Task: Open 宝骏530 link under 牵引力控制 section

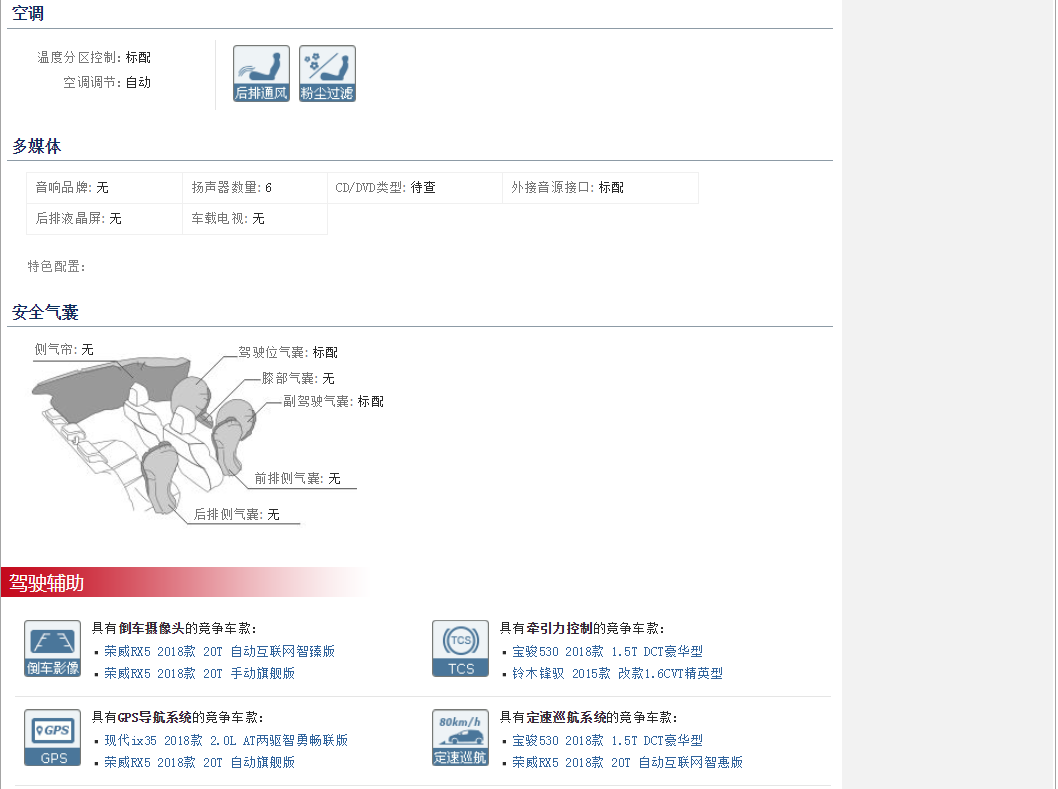Action: point(607,651)
